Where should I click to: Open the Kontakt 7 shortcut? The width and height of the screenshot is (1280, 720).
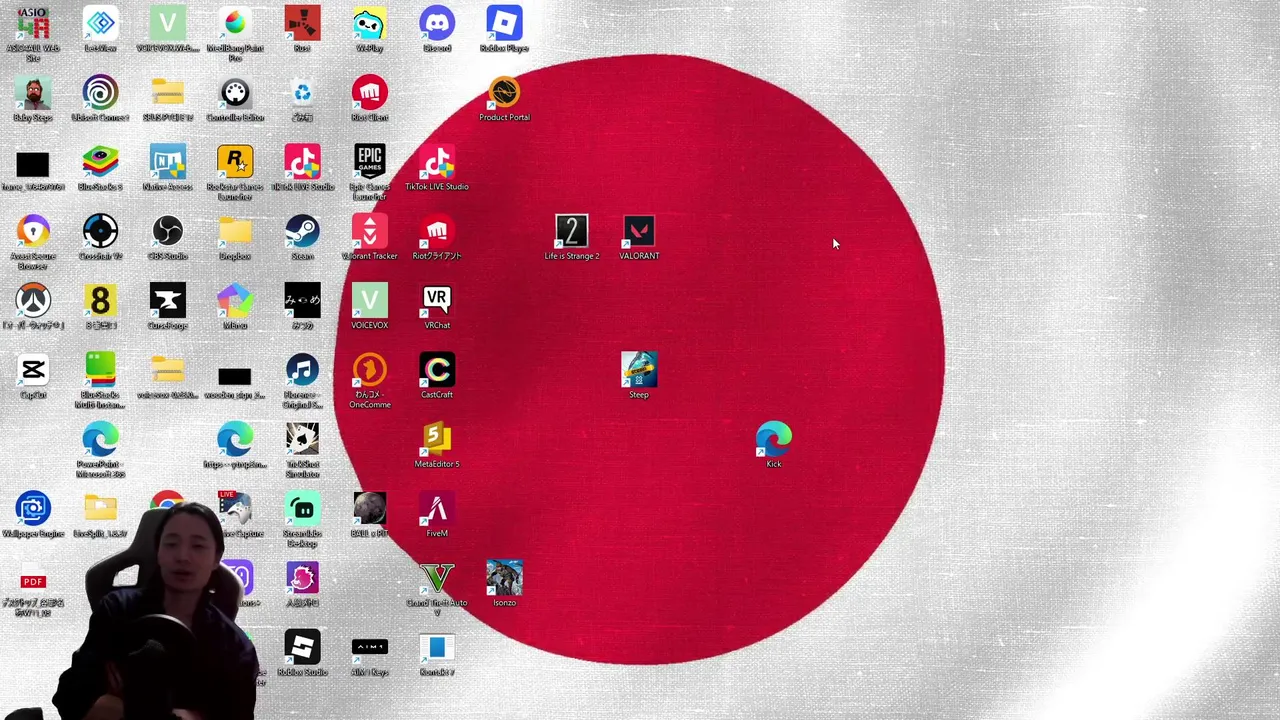437,648
